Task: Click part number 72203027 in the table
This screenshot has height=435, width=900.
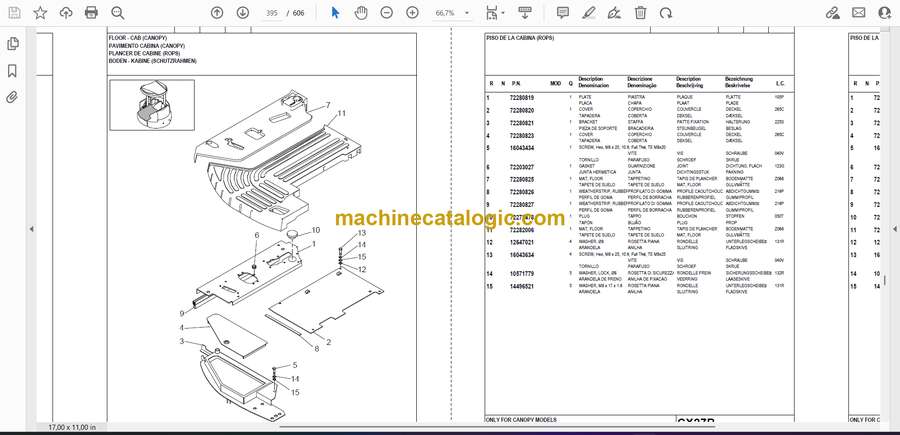Action: click(522, 167)
